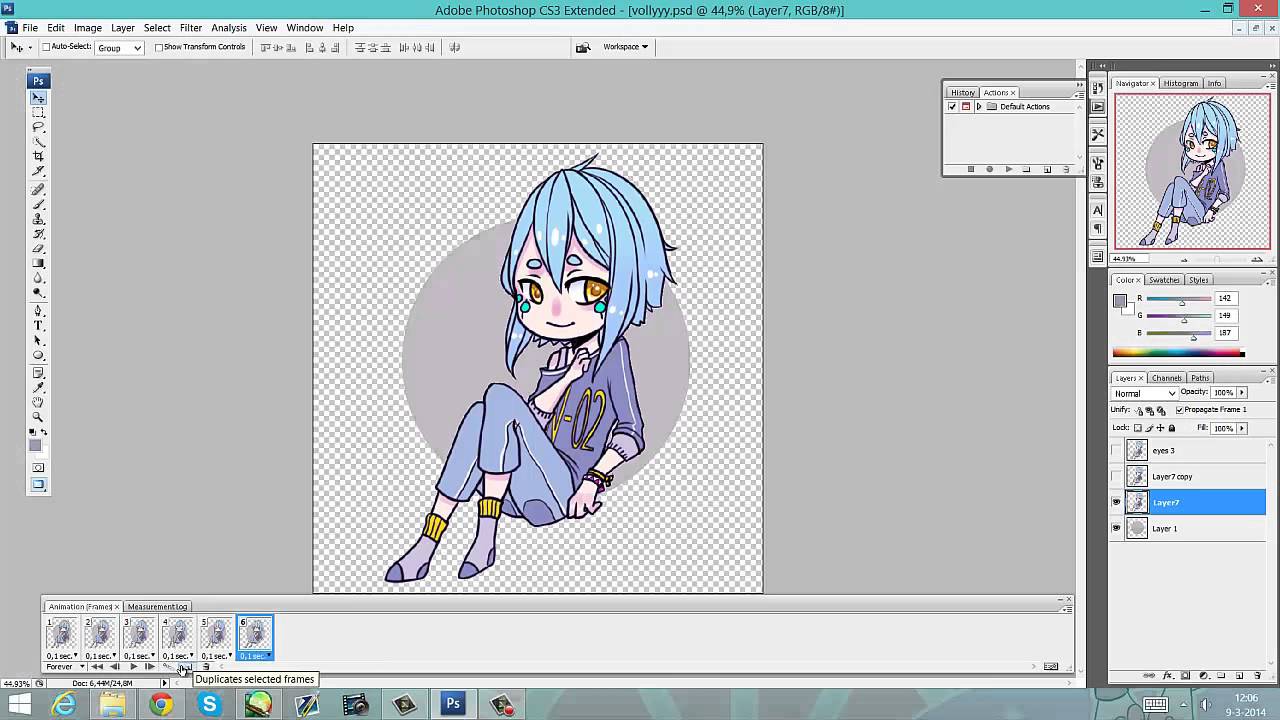The width and height of the screenshot is (1280, 720).
Task: Toggle dialog on/off for Default Actions
Action: coord(966,107)
